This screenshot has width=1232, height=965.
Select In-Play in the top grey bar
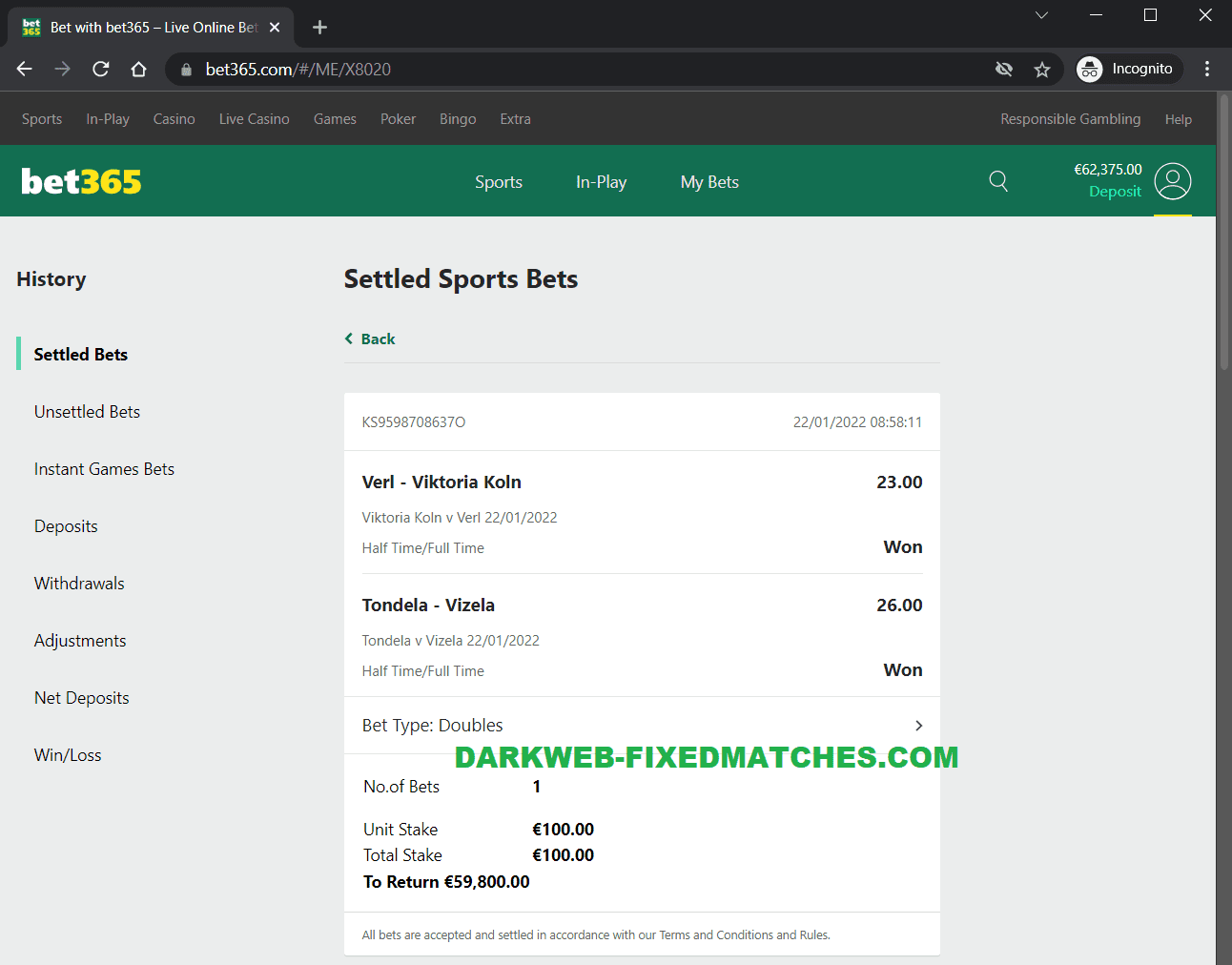click(x=108, y=119)
